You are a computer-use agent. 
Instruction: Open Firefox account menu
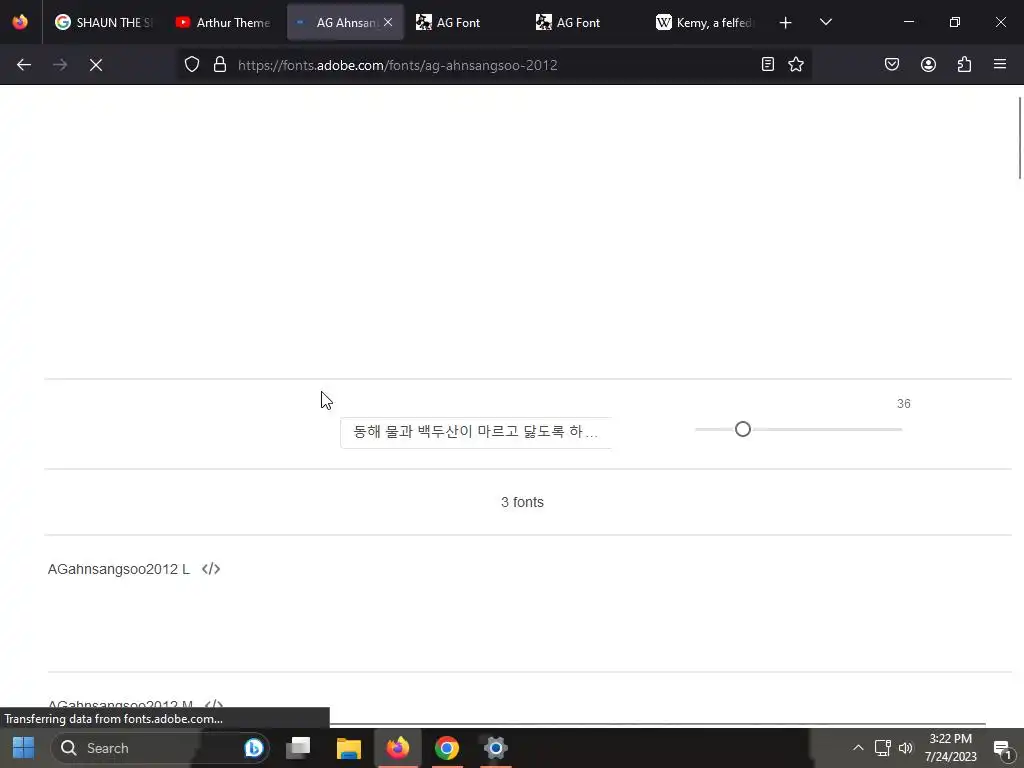pyautogui.click(x=928, y=64)
